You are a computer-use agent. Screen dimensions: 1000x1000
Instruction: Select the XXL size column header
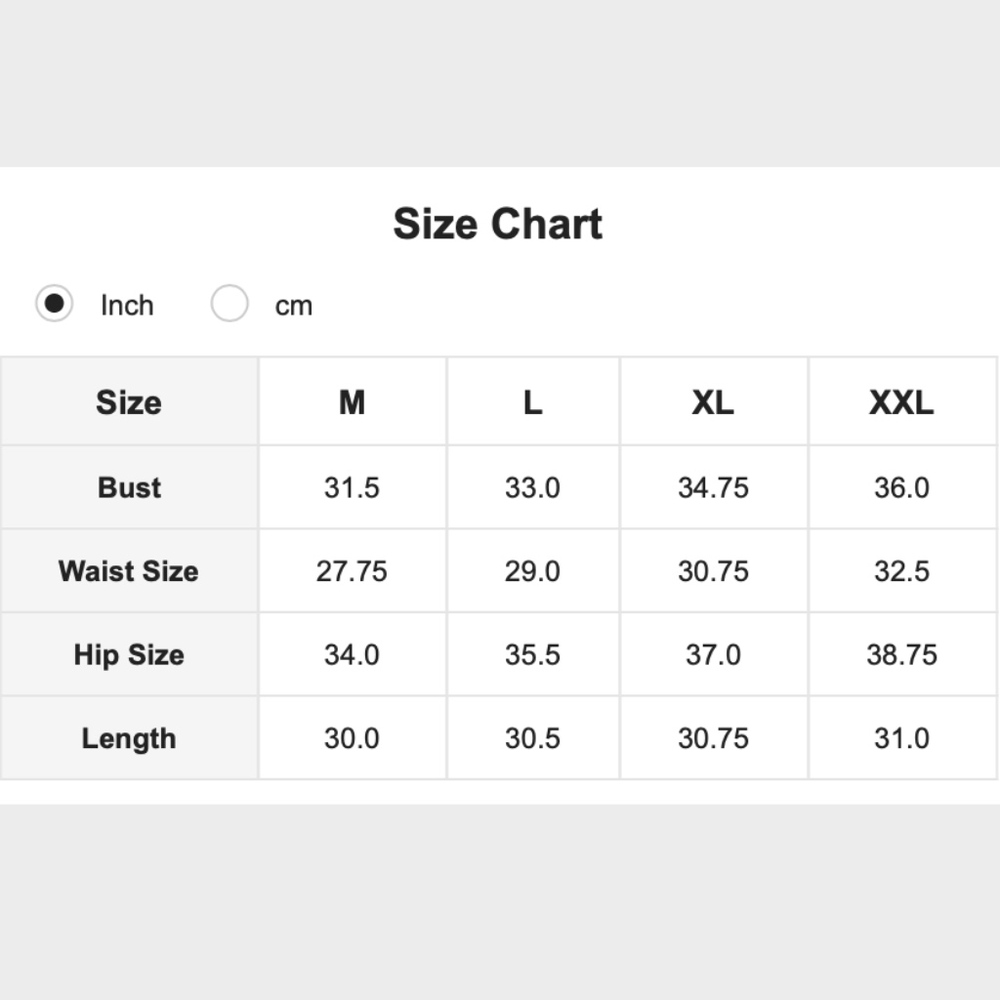pyautogui.click(x=902, y=402)
